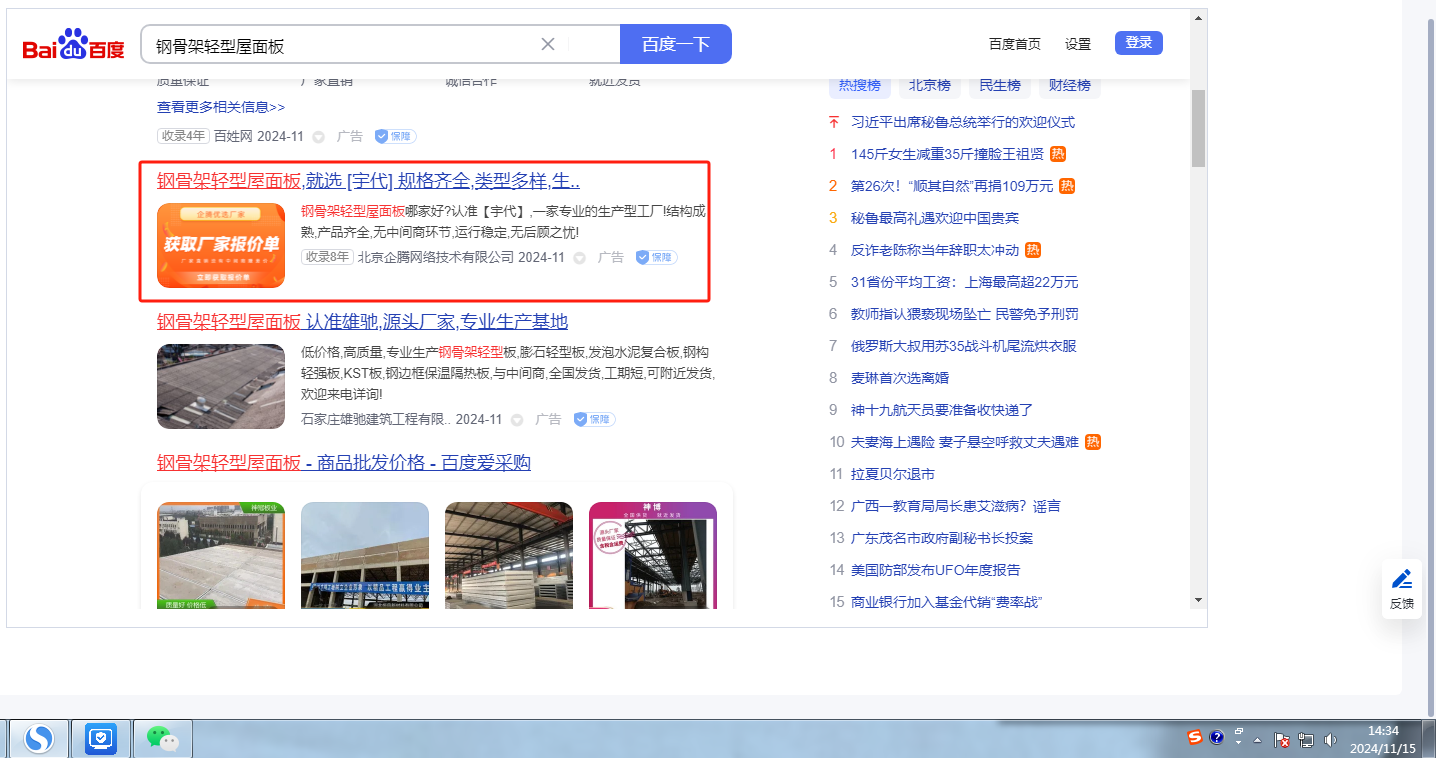Screen dimensions: 1436x758
Task: Click the 保障 shield badge on 北京企腾 ad
Action: [656, 257]
